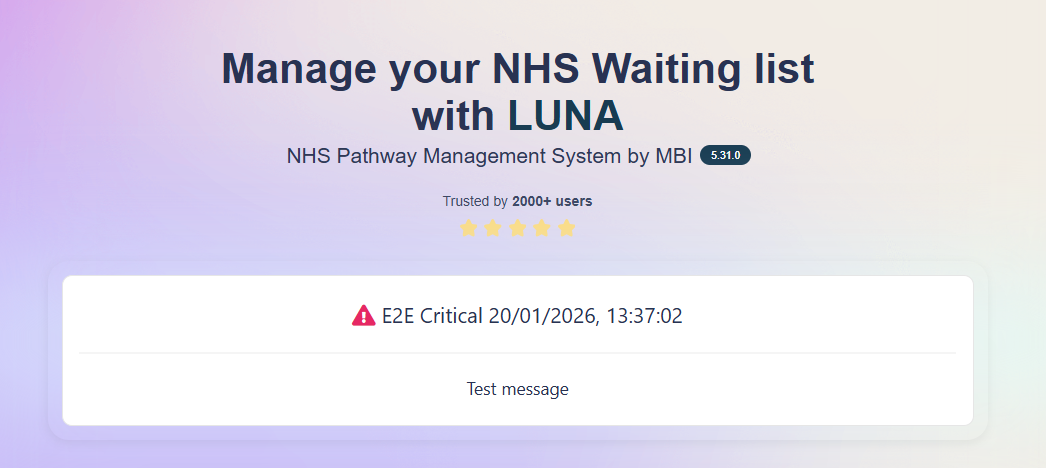Click the 5.31.0 version badge
1046x468 pixels.
pos(725,156)
